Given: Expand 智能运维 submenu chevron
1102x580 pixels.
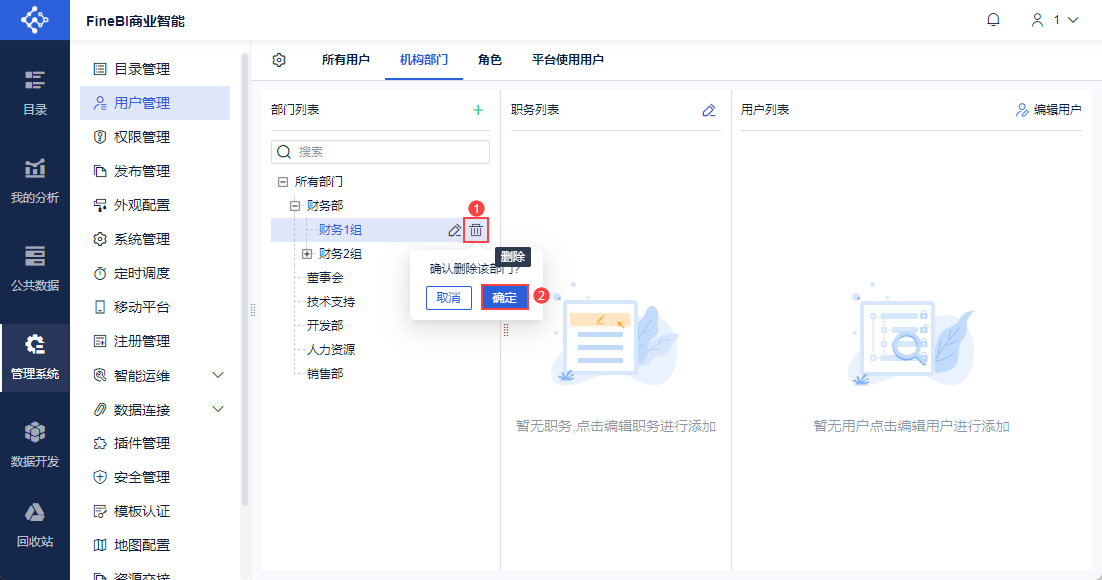Looking at the screenshot, I should 218,375.
